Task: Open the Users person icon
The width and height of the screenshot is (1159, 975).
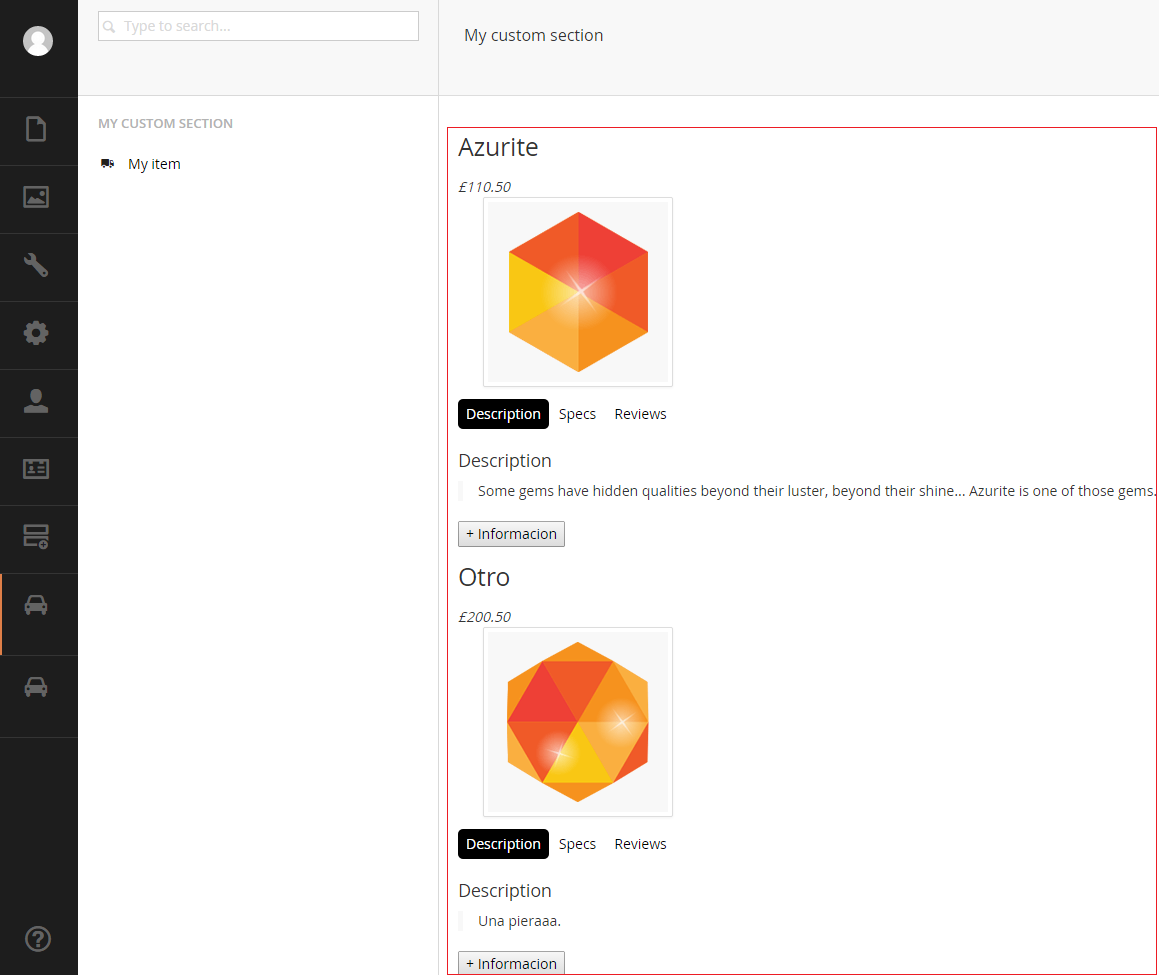Action: pyautogui.click(x=36, y=401)
